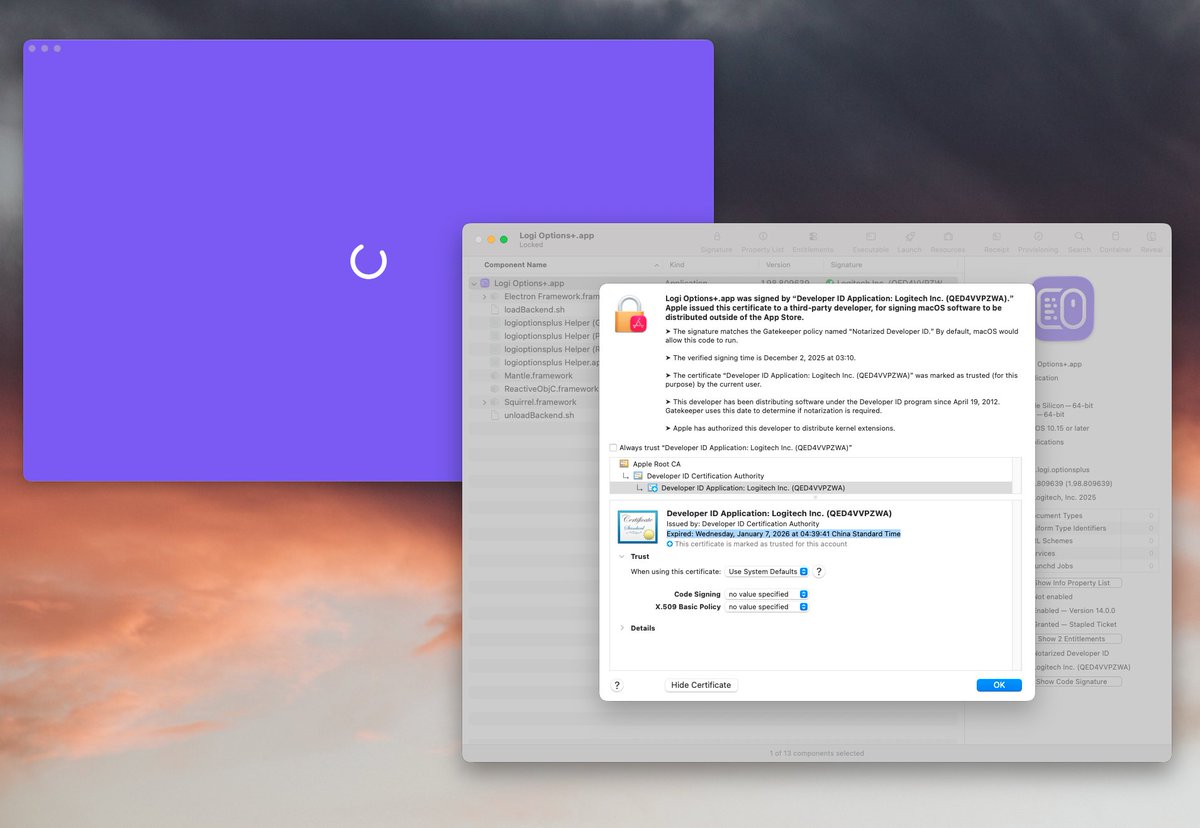
Task: Click the trusted-status plus badge icon
Action: tap(670, 544)
